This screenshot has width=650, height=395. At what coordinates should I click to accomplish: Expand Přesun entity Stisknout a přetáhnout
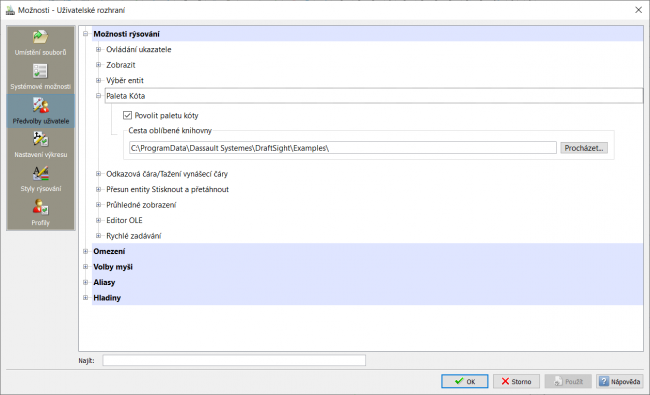point(98,189)
